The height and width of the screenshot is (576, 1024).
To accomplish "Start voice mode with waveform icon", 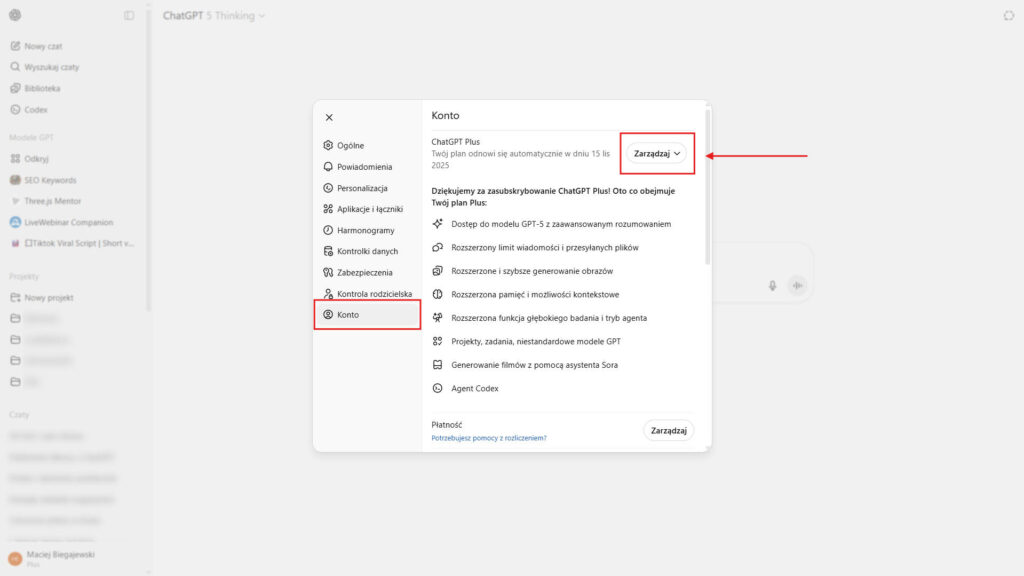I will [797, 286].
